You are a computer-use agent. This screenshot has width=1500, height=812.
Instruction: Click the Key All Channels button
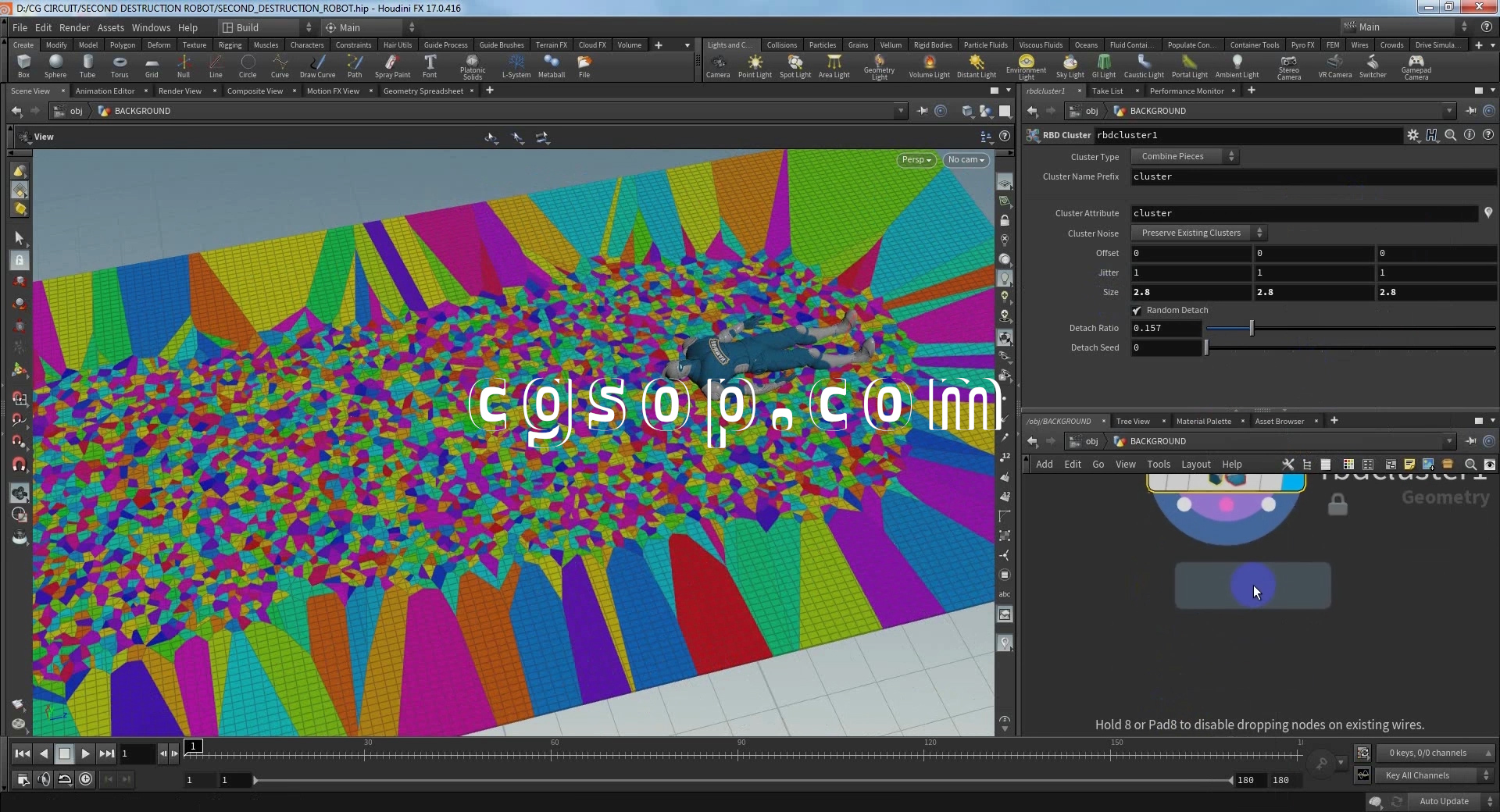[1417, 775]
